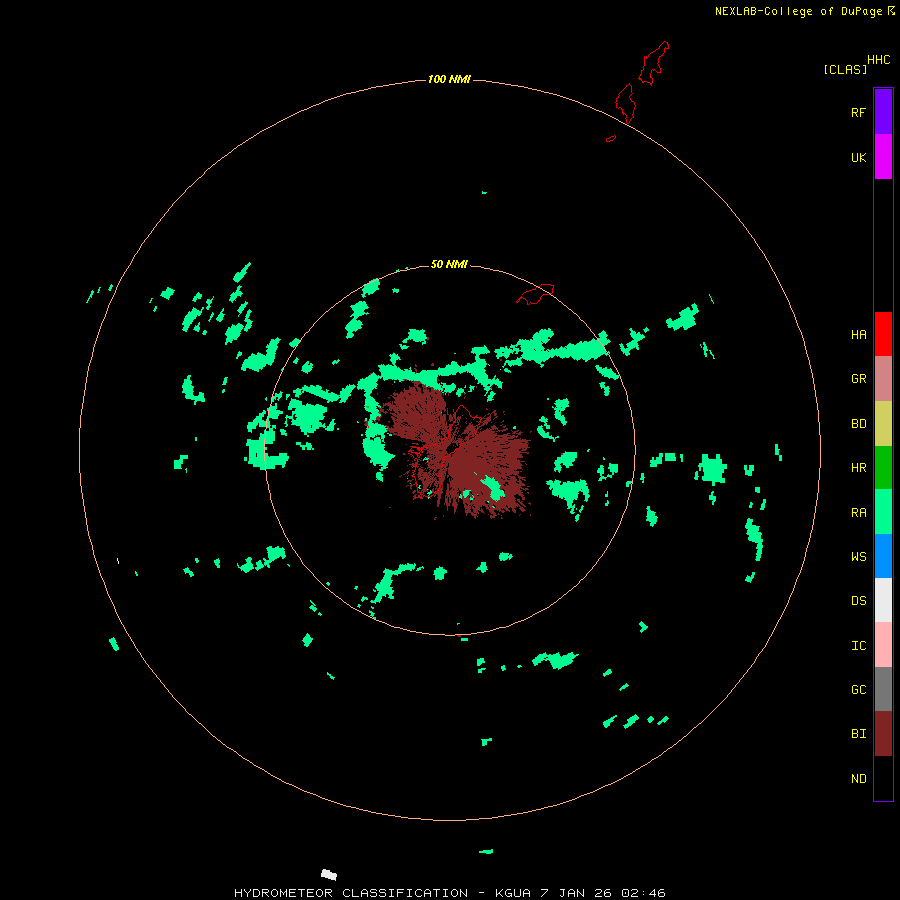Image resolution: width=900 pixels, height=900 pixels.
Task: Click the IC legend label
Action: tap(859, 646)
